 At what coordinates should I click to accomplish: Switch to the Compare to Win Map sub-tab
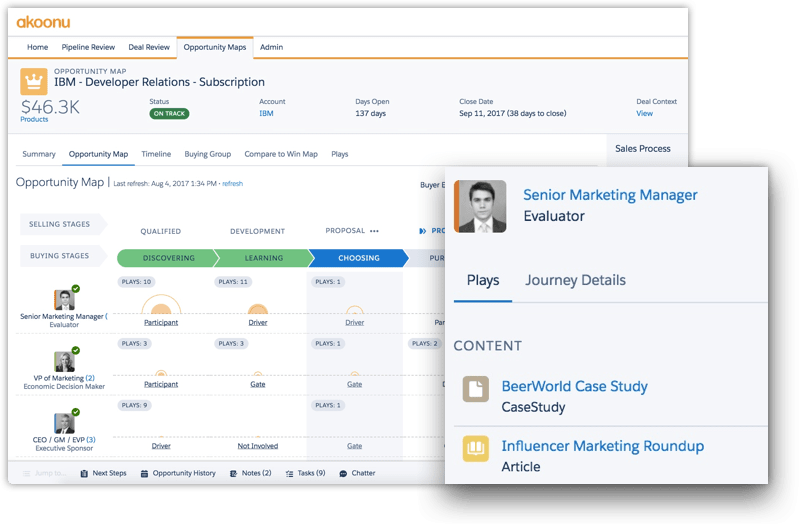(x=281, y=154)
